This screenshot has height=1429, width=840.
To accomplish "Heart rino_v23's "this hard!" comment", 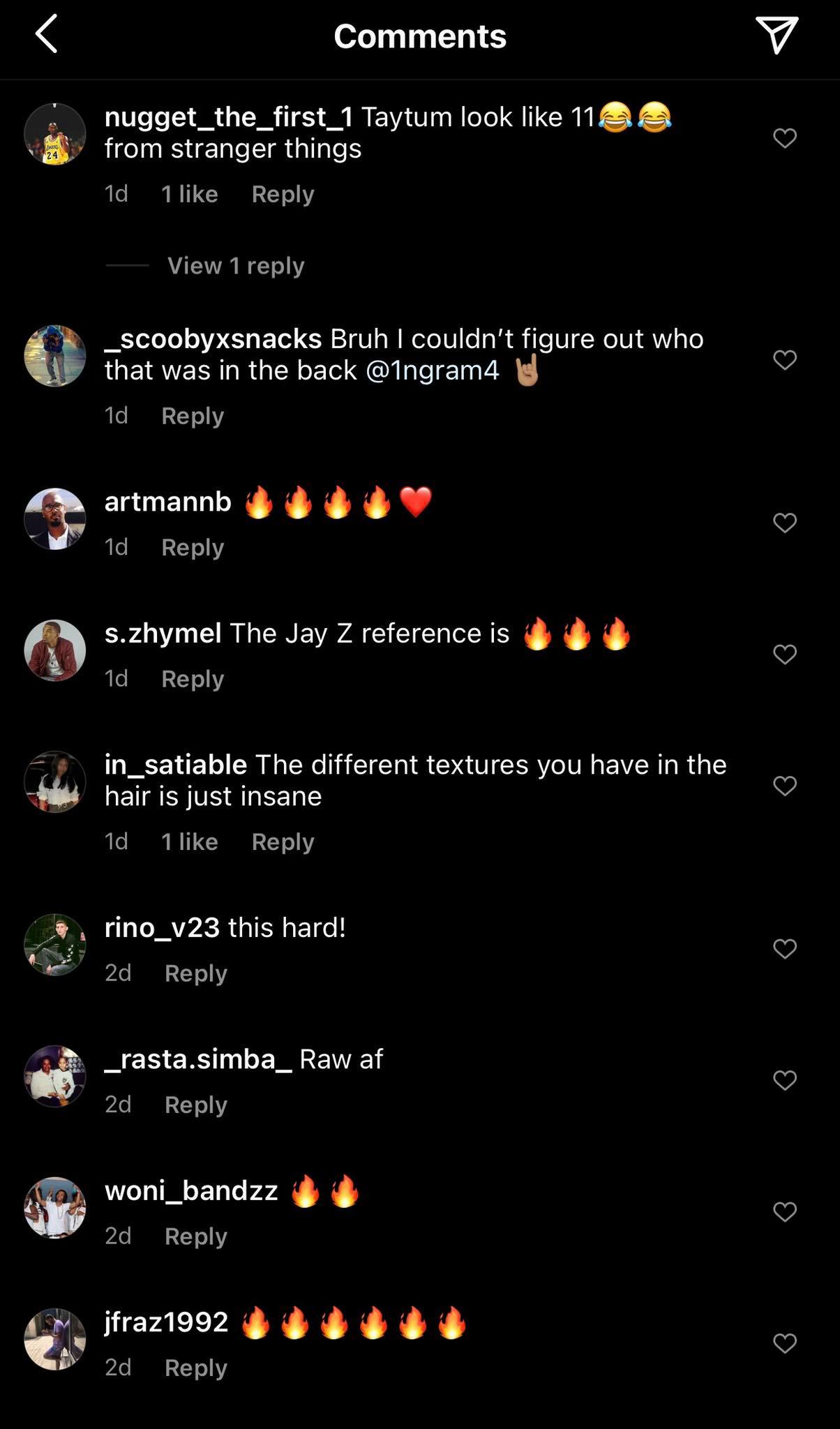I will pyautogui.click(x=785, y=949).
